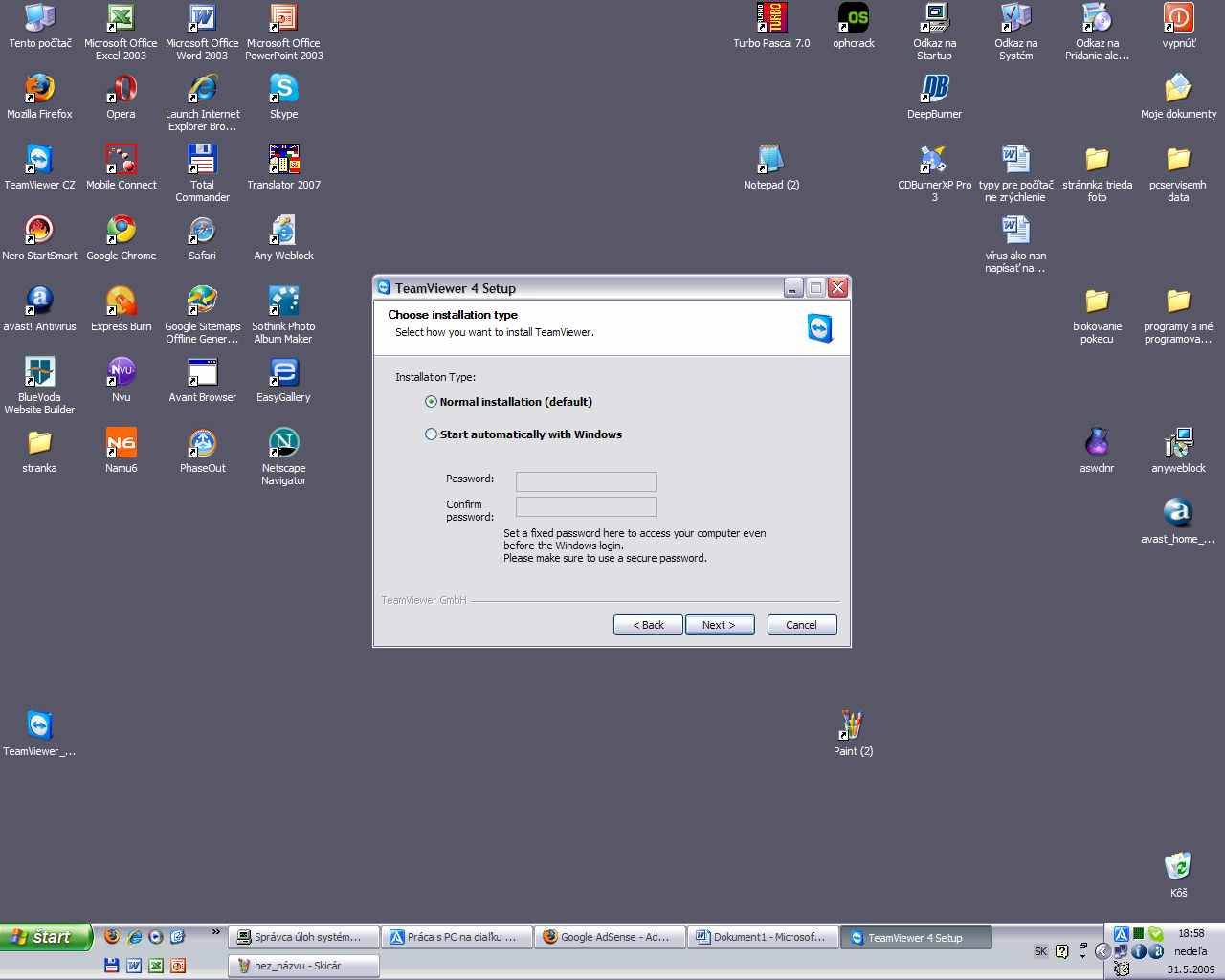1225x980 pixels.
Task: Open the Kôš recycle bin
Action: (1178, 866)
